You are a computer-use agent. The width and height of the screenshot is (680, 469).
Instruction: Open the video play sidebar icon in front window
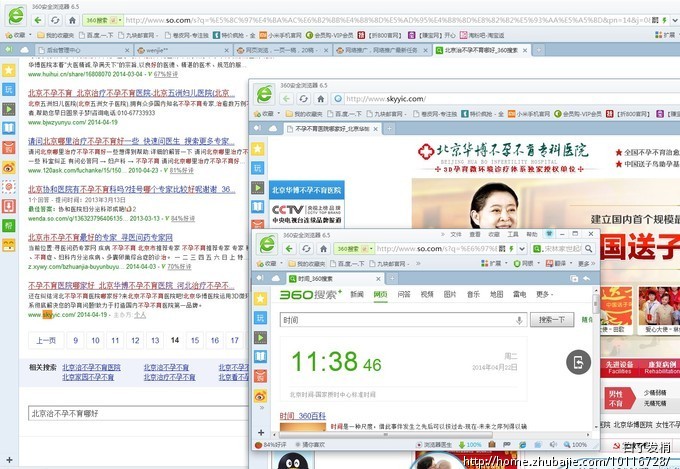pos(260,338)
